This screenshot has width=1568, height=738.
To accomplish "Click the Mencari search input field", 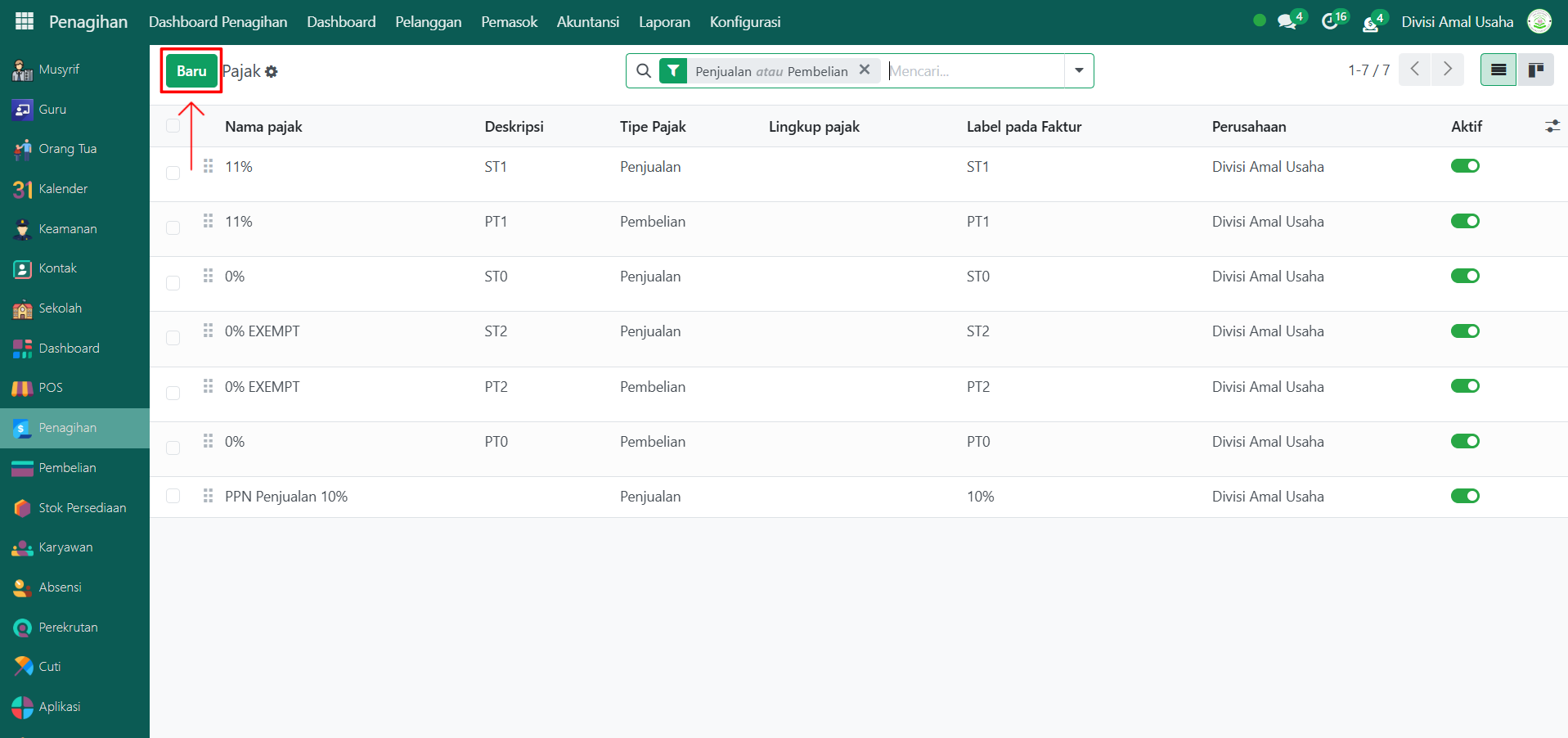I will [x=973, y=71].
